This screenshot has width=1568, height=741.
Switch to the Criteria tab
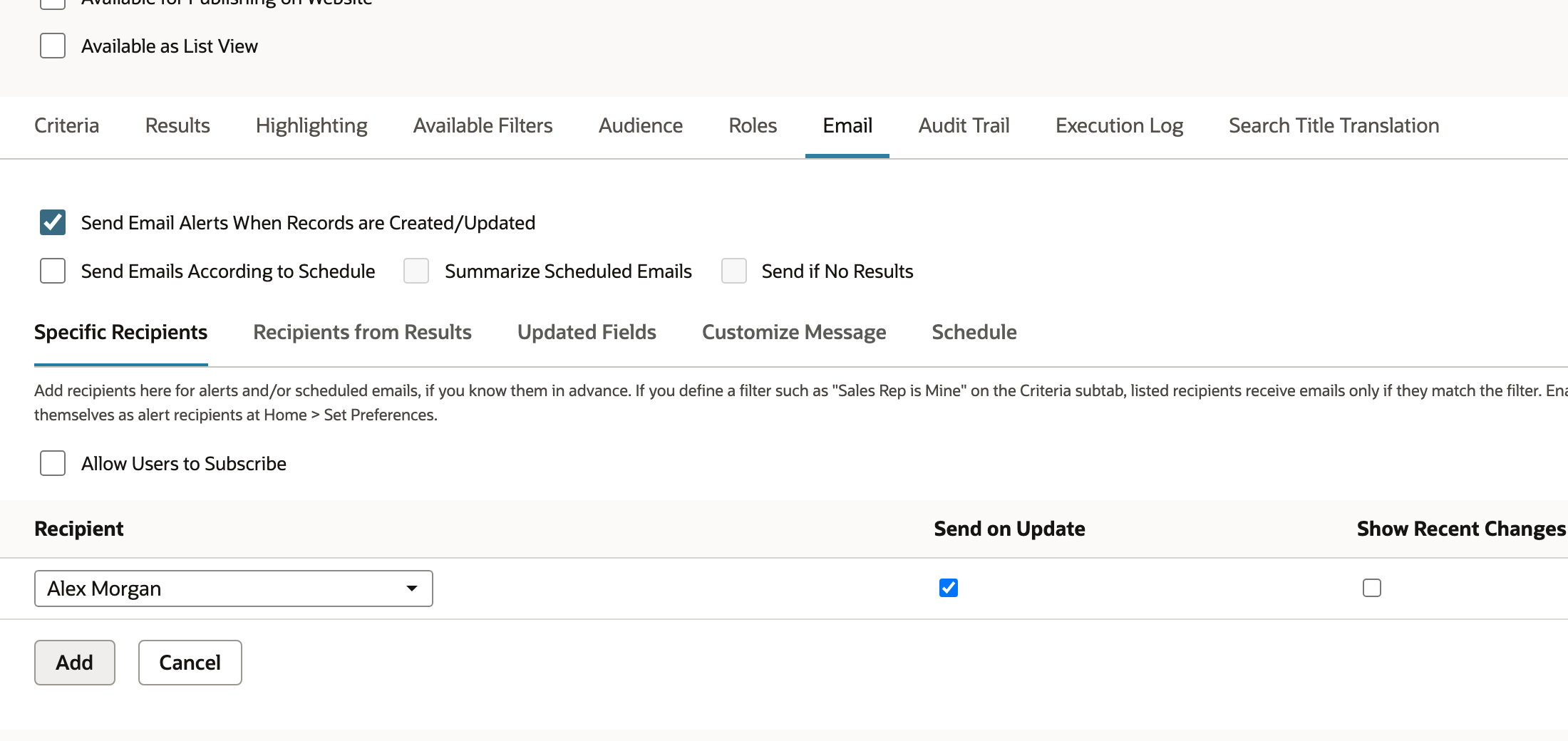pos(67,125)
